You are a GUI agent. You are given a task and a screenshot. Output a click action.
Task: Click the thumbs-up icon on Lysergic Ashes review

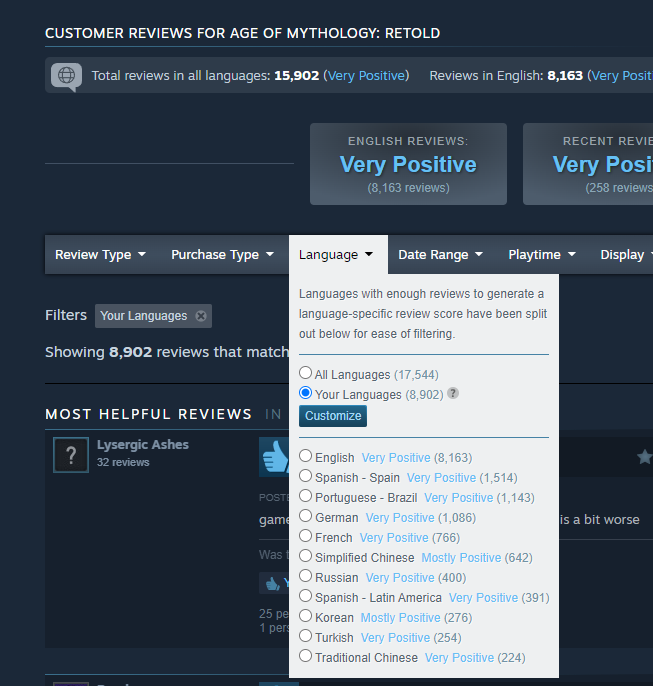(274, 457)
